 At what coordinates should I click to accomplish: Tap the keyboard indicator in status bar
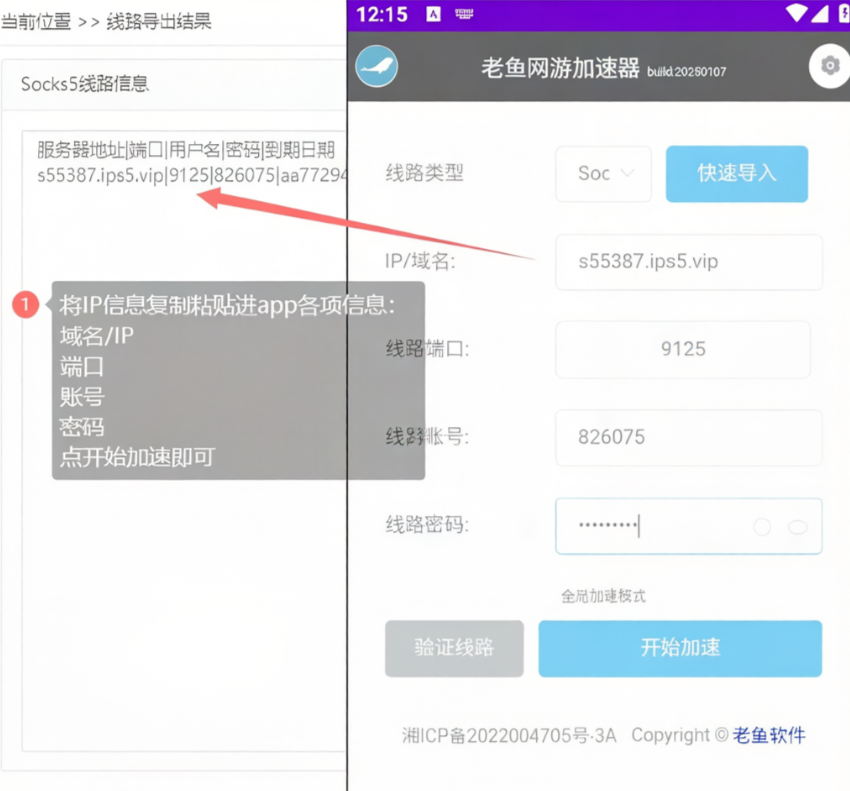[x=464, y=14]
